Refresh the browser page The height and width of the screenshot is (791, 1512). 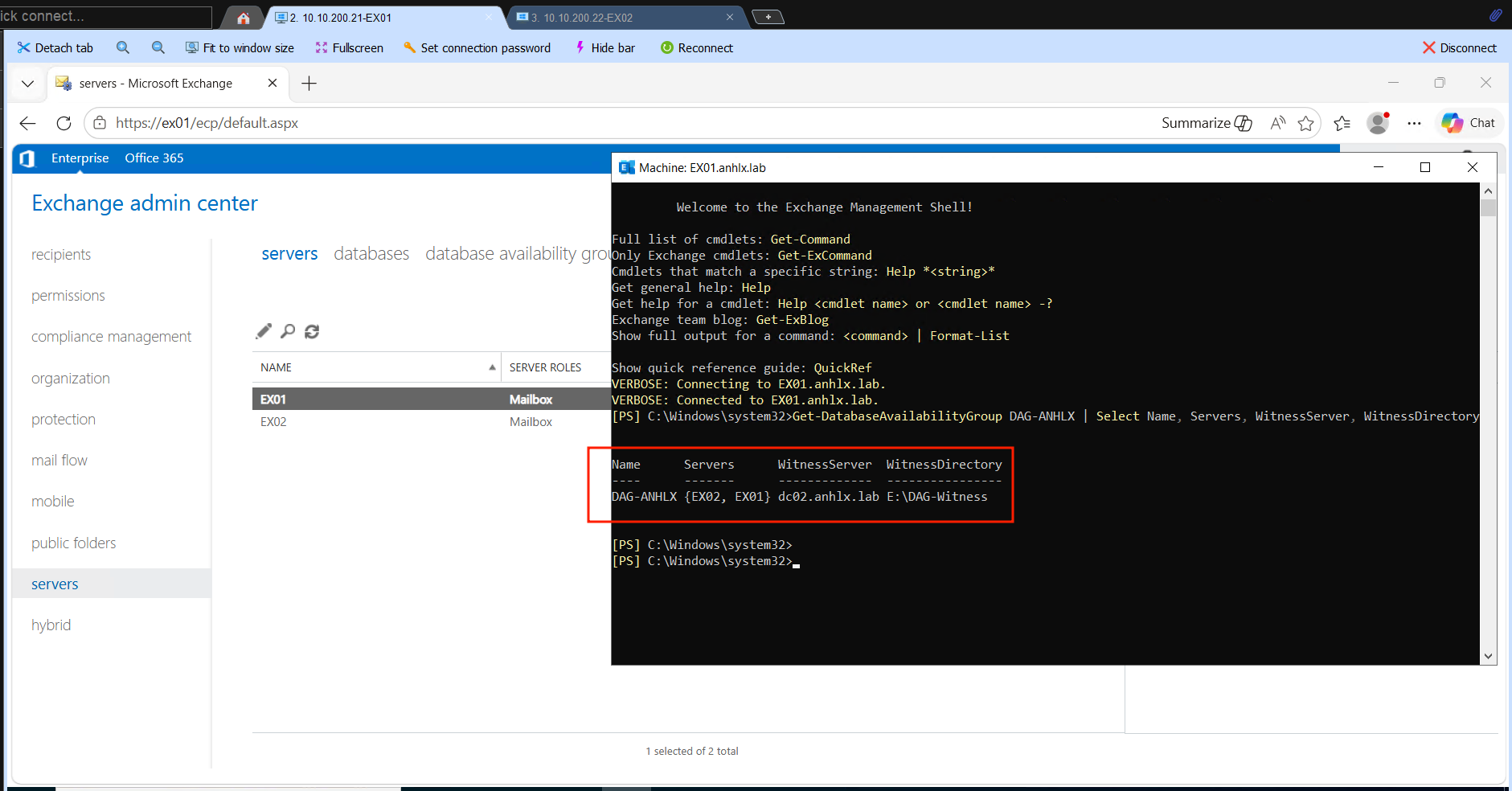[x=64, y=123]
